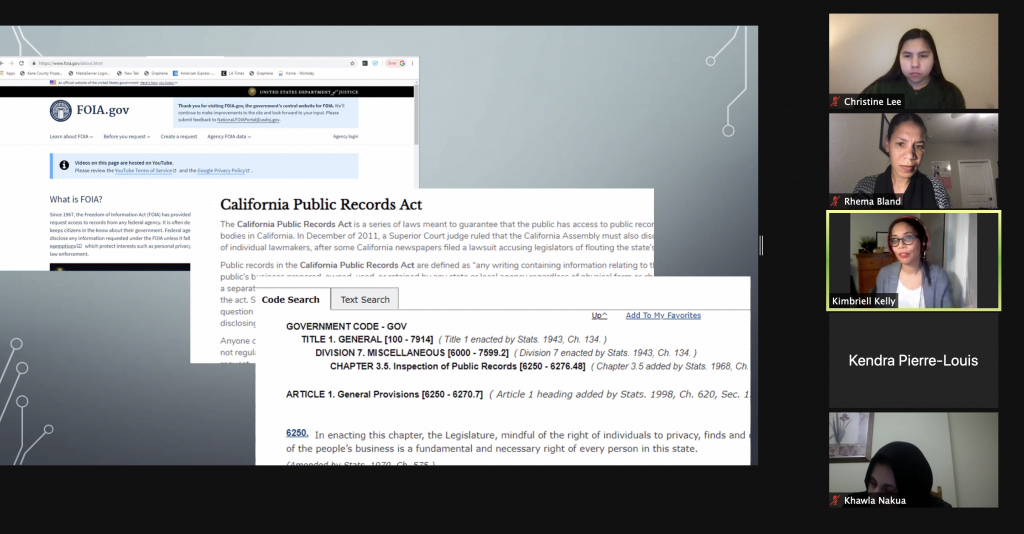Select Kendra Pierre-Louis participant tile

[x=913, y=360]
